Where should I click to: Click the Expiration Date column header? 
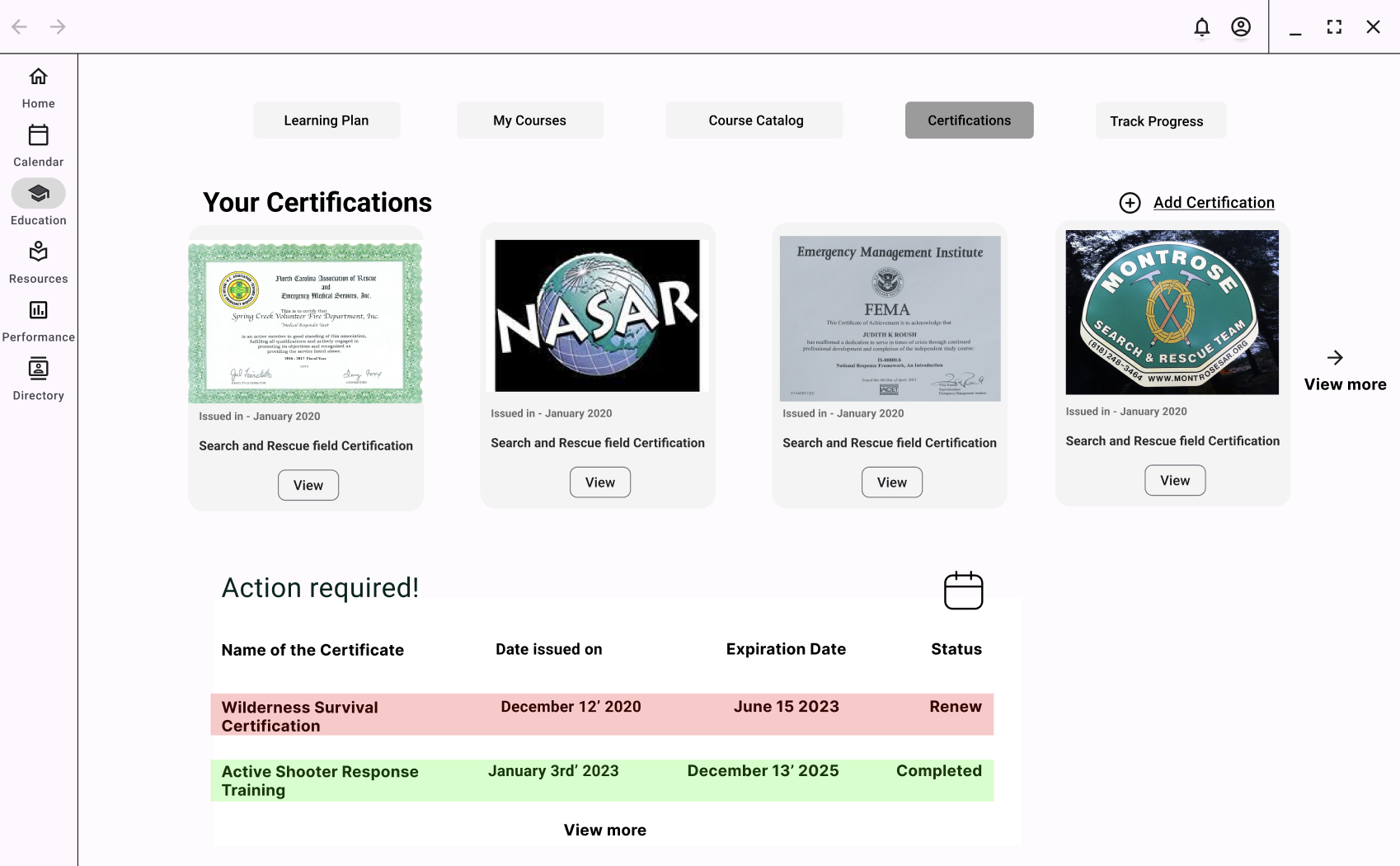click(x=787, y=649)
